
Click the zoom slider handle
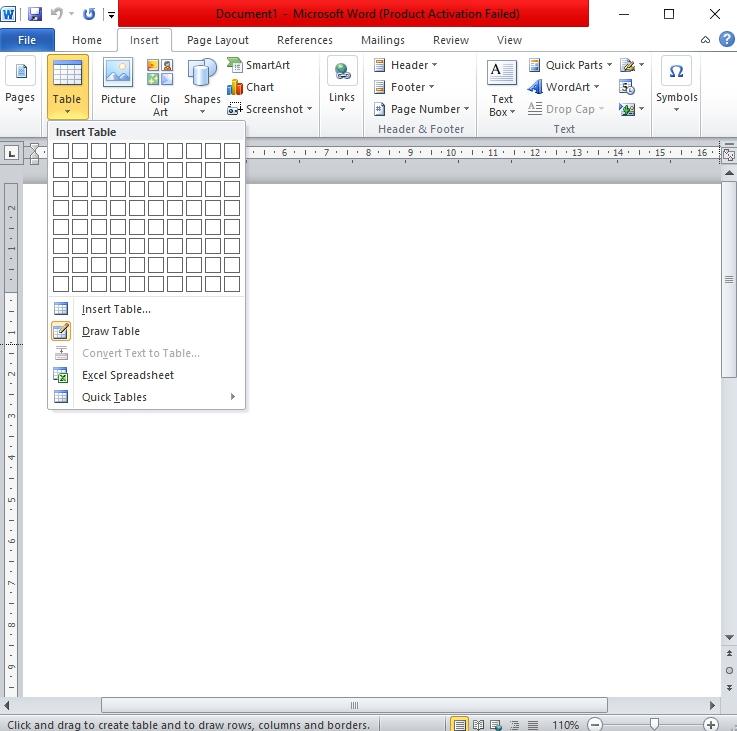(654, 724)
